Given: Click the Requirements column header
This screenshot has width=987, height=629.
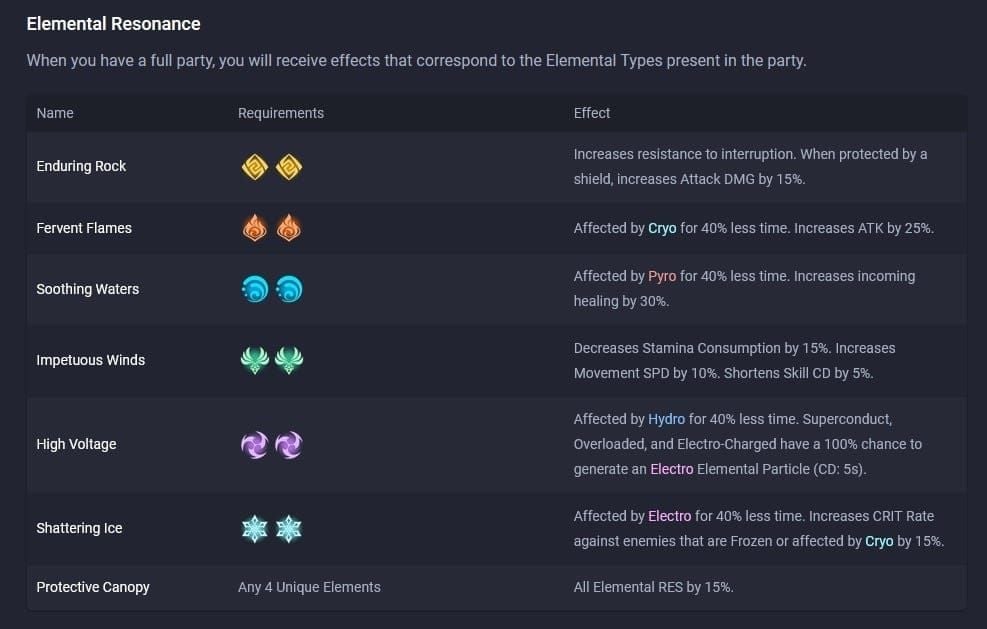Looking at the screenshot, I should [x=281, y=113].
